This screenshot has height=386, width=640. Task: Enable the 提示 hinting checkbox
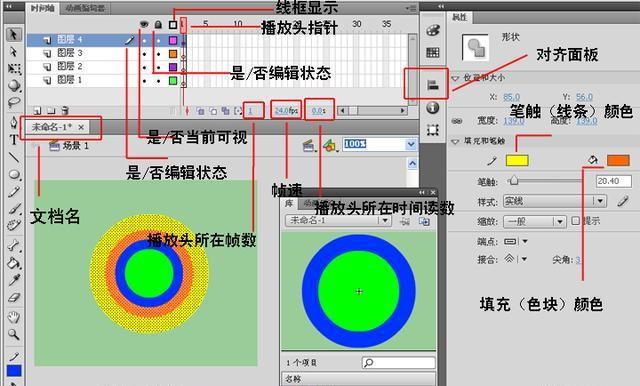click(x=576, y=221)
